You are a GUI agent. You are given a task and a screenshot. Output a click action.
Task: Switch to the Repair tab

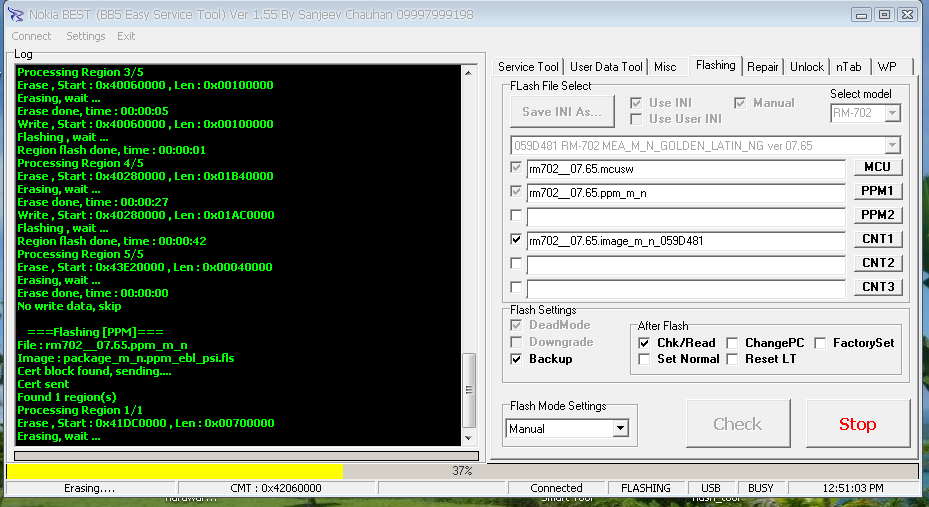(x=762, y=67)
